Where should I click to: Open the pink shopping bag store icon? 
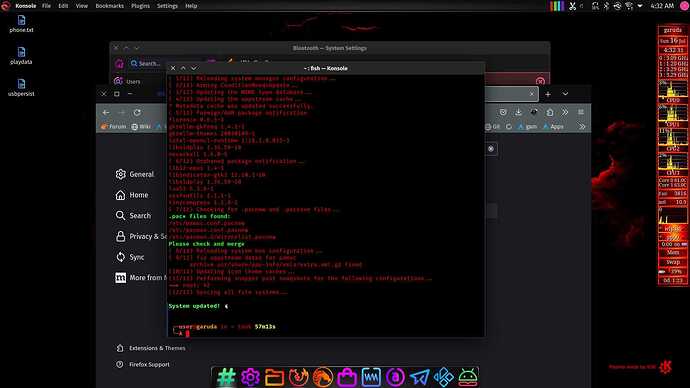click(x=347, y=377)
